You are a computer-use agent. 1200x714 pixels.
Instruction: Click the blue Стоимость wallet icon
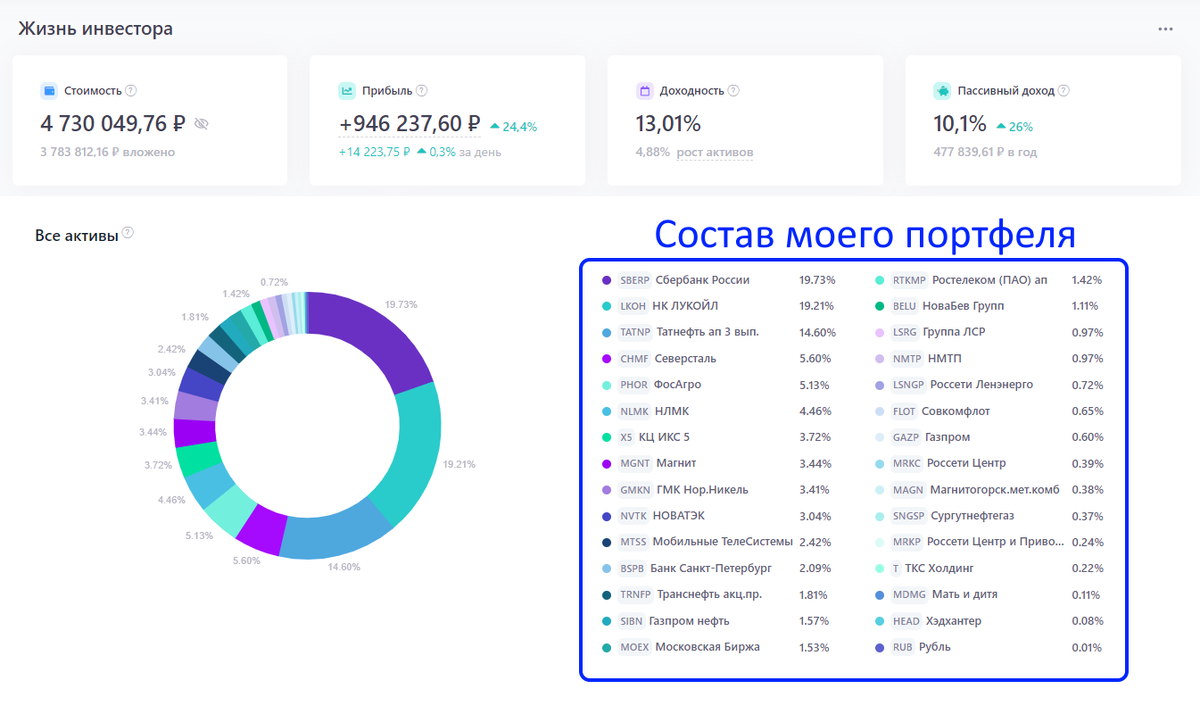(x=49, y=90)
